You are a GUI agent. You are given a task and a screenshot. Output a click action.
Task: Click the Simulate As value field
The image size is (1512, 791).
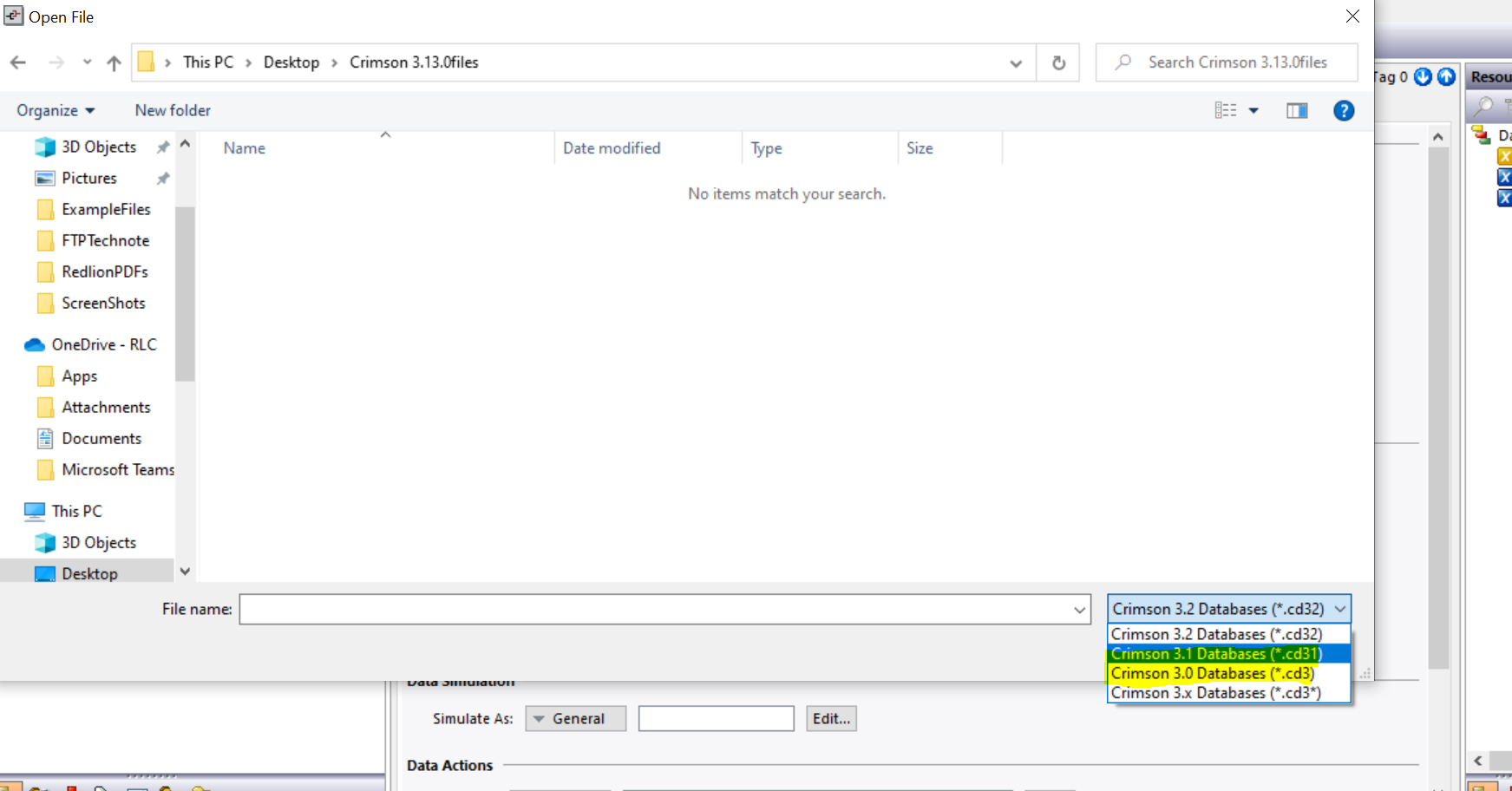(x=716, y=718)
